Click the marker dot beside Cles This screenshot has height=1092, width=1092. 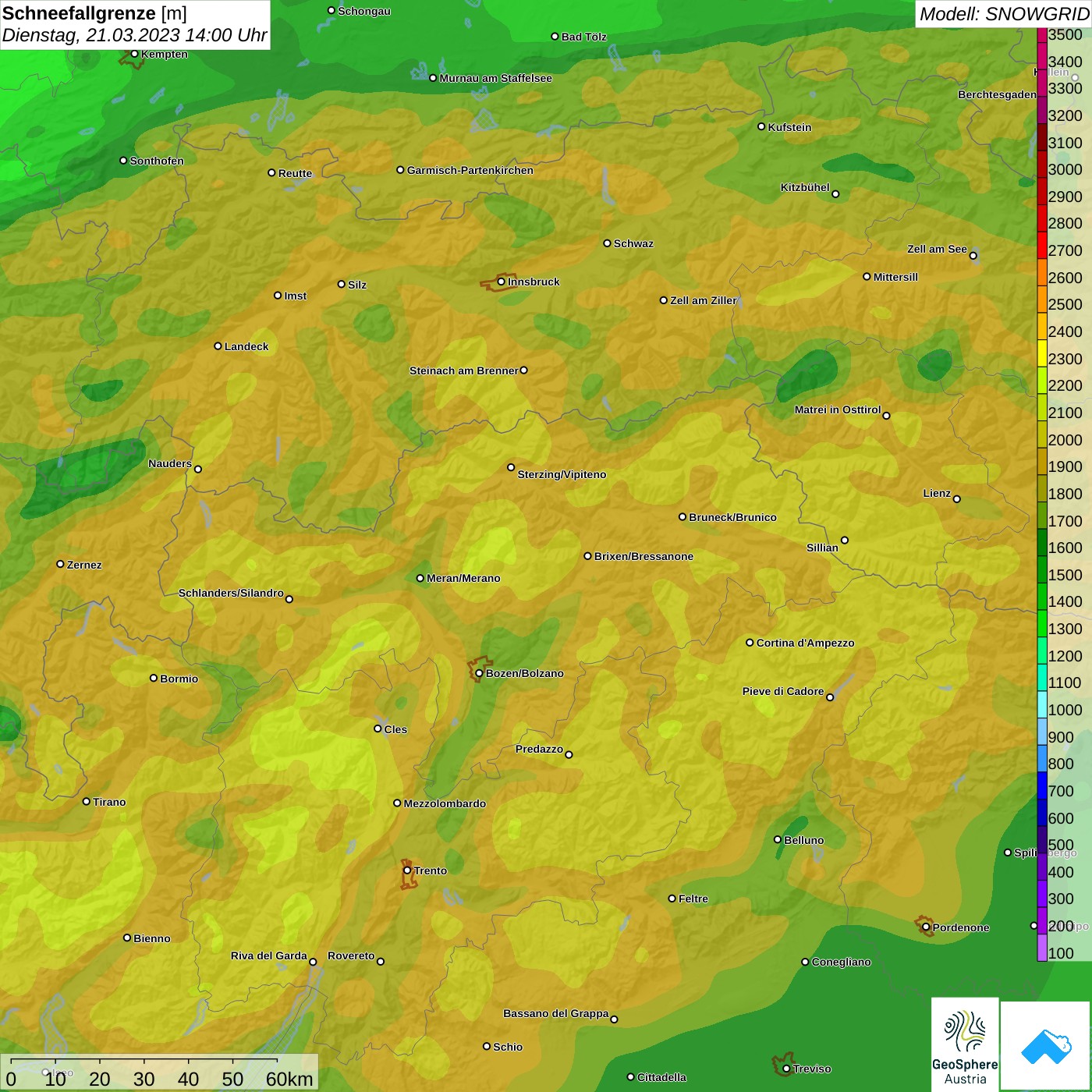pos(378,729)
